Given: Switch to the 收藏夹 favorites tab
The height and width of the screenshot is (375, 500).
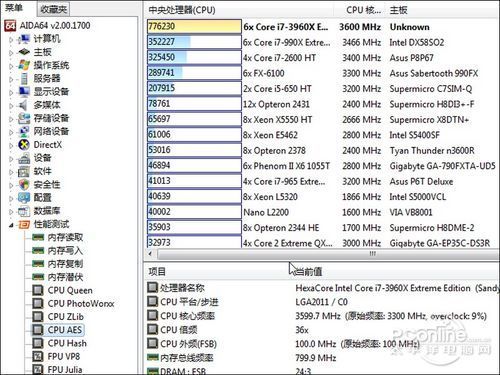Looking at the screenshot, I should click(x=53, y=9).
